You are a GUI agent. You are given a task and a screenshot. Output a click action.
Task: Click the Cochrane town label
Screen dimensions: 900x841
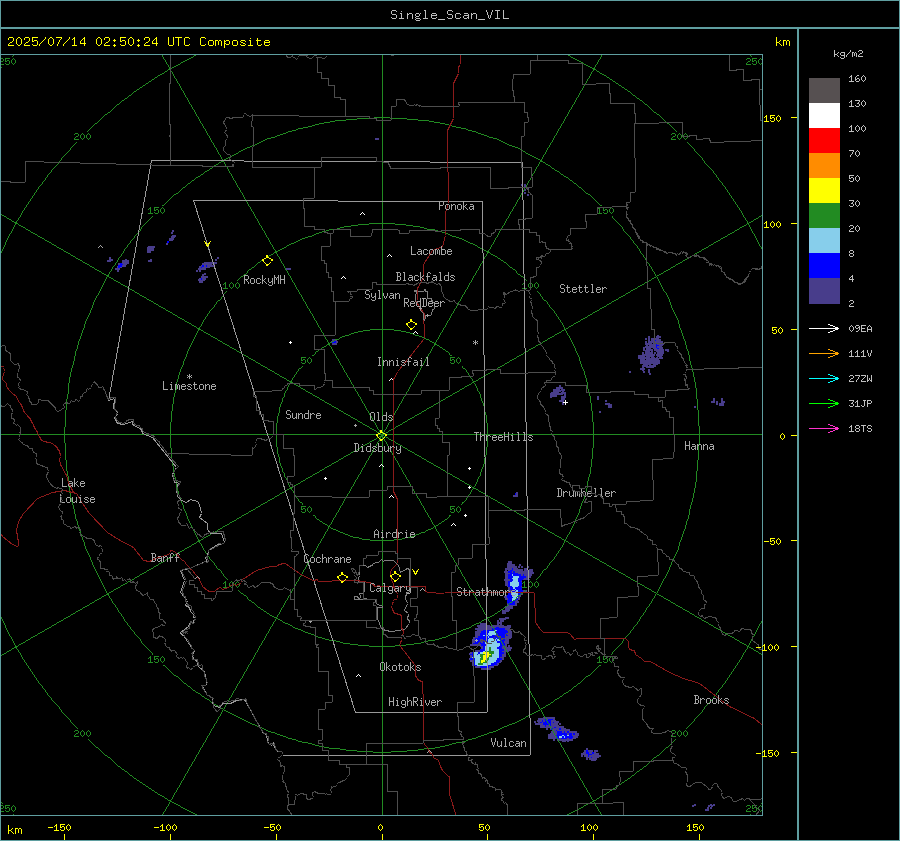pyautogui.click(x=327, y=559)
